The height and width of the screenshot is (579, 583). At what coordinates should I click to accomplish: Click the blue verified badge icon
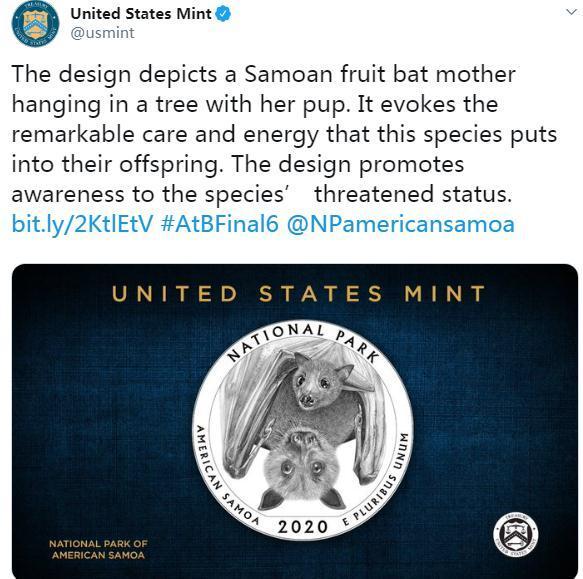(x=223, y=14)
